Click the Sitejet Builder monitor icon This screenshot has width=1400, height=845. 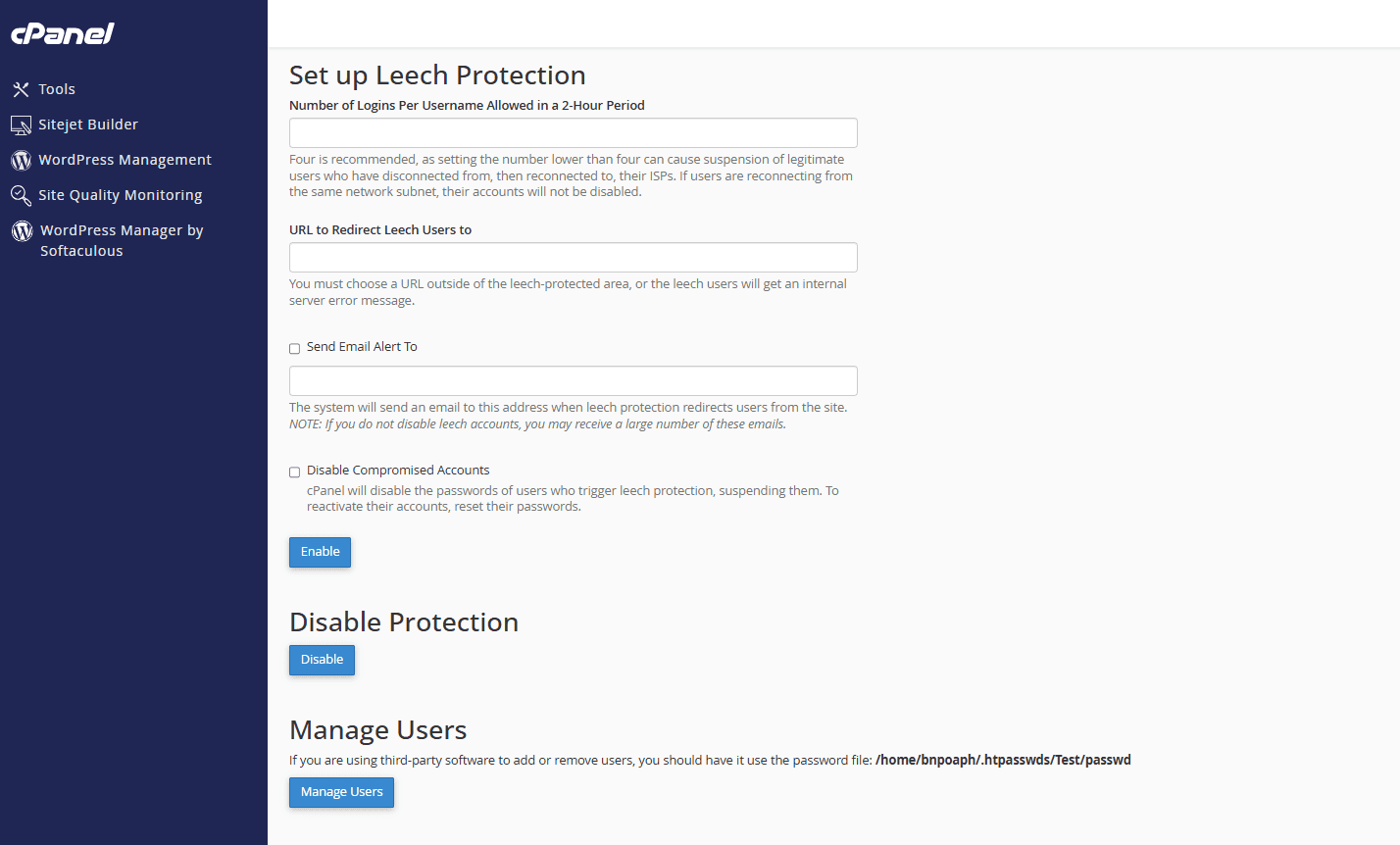pyautogui.click(x=21, y=125)
